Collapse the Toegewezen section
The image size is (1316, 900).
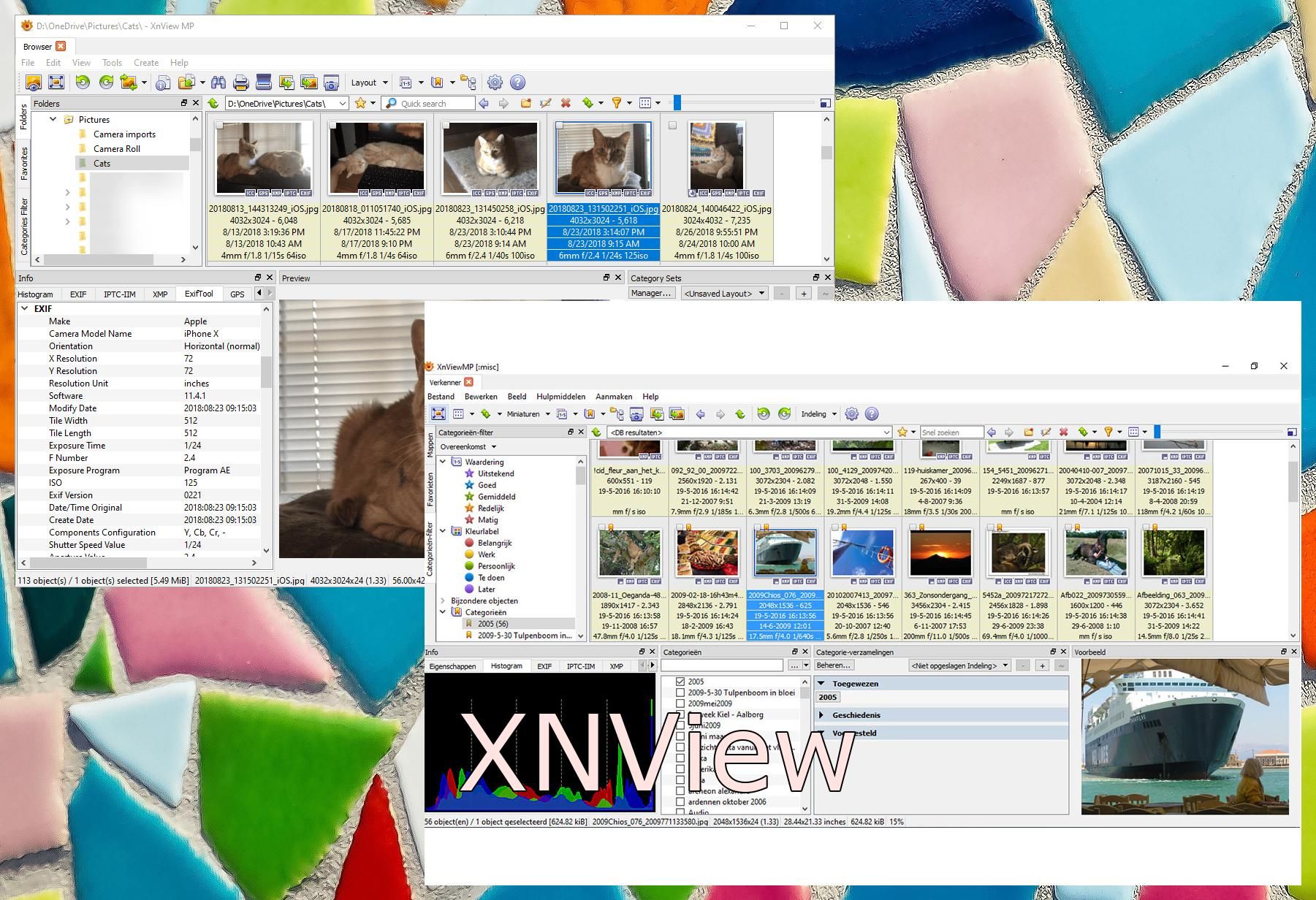pyautogui.click(x=821, y=684)
